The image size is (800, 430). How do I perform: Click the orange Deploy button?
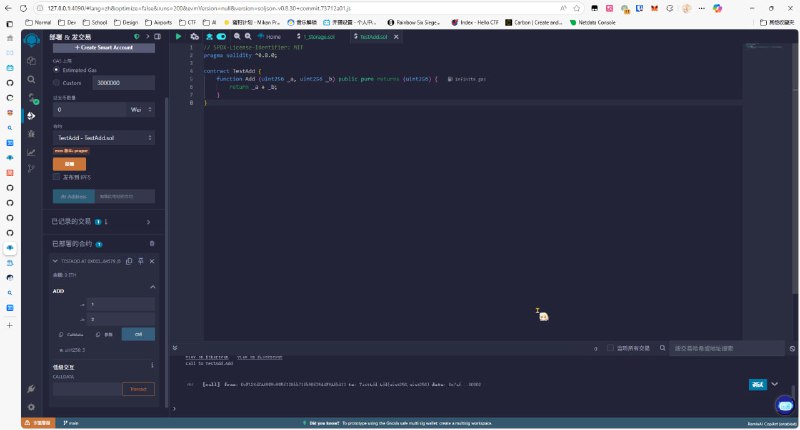tap(69, 163)
